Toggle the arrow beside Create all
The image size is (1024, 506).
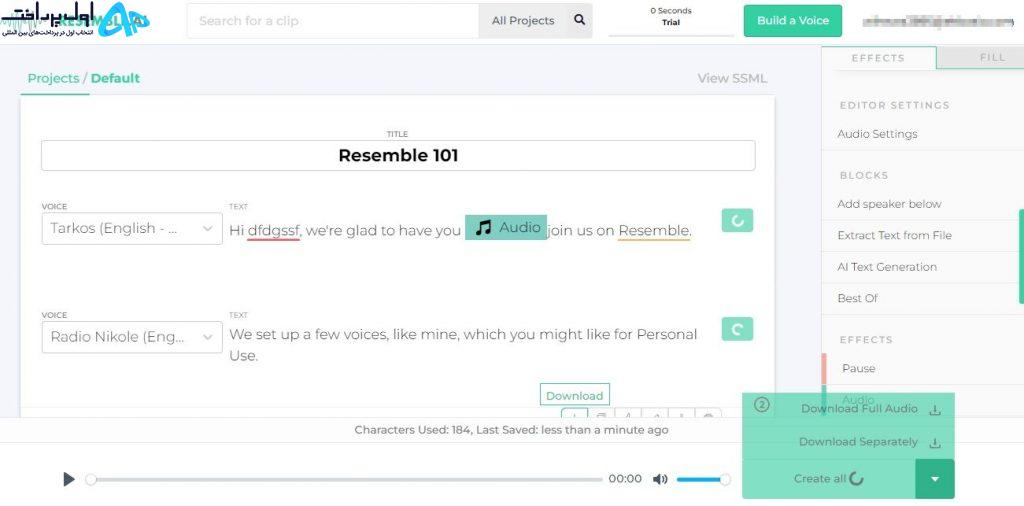point(935,479)
